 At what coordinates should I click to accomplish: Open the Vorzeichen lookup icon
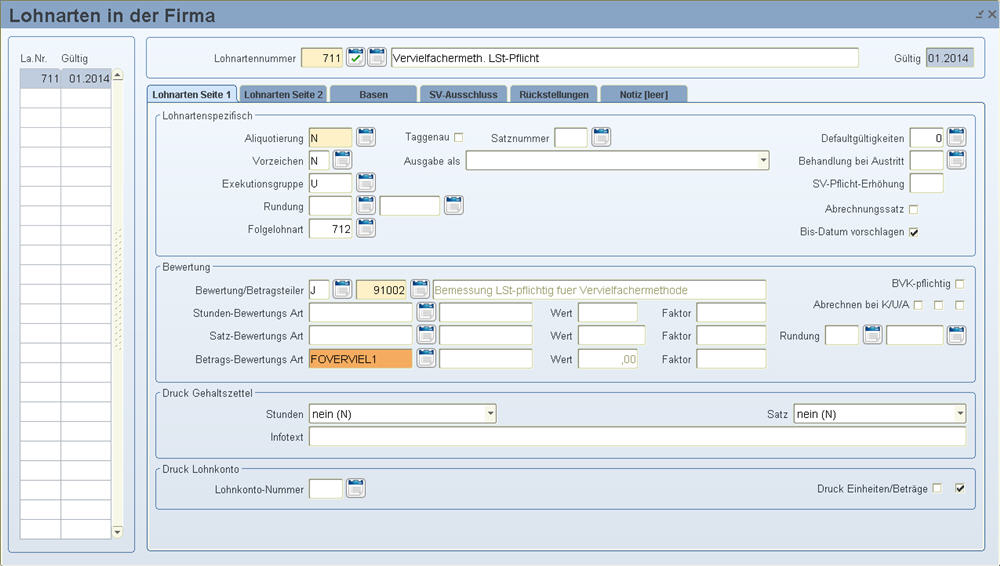pyautogui.click(x=342, y=160)
